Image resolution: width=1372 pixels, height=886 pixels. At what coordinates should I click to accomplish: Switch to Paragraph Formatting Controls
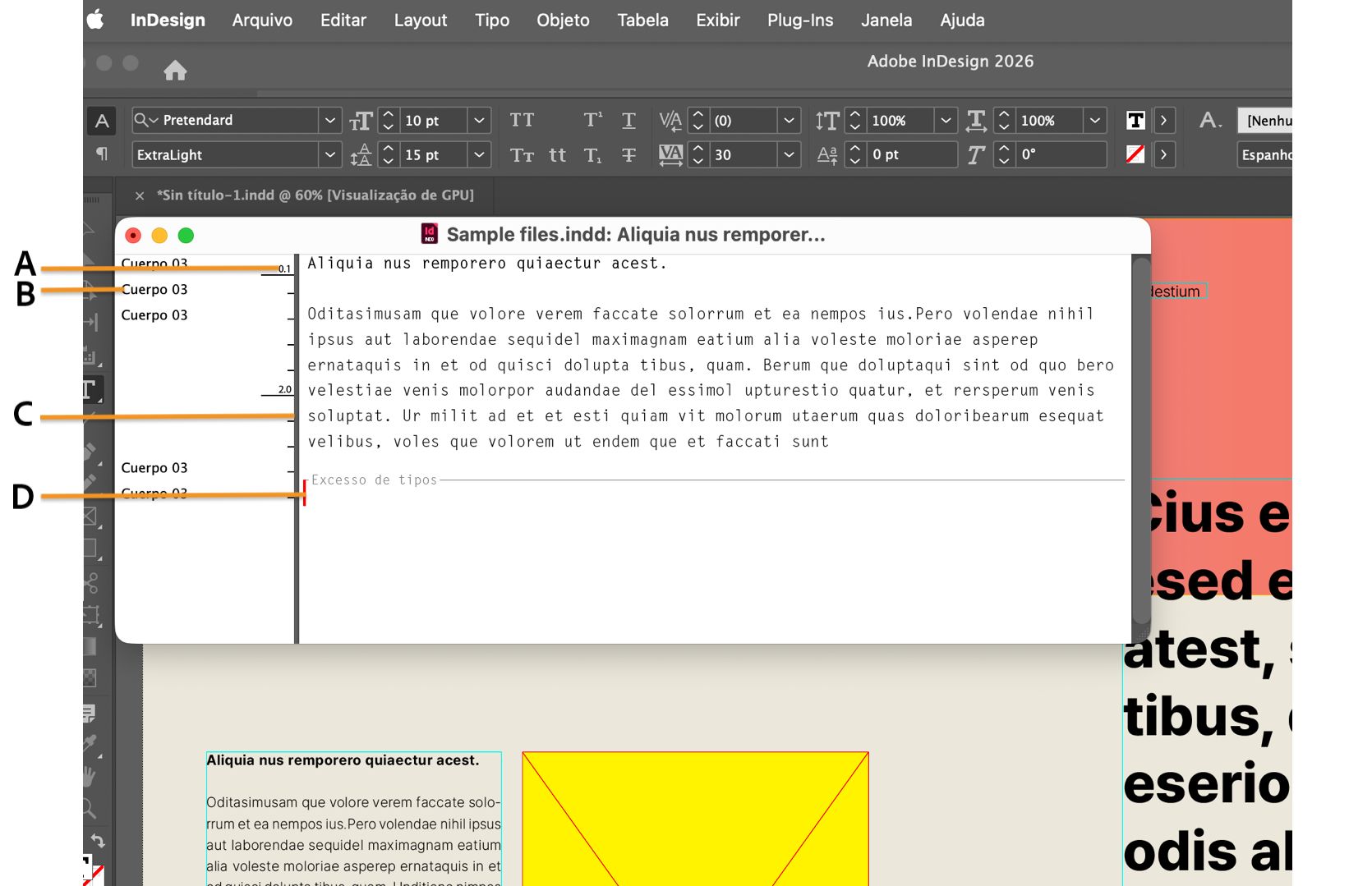coord(102,154)
